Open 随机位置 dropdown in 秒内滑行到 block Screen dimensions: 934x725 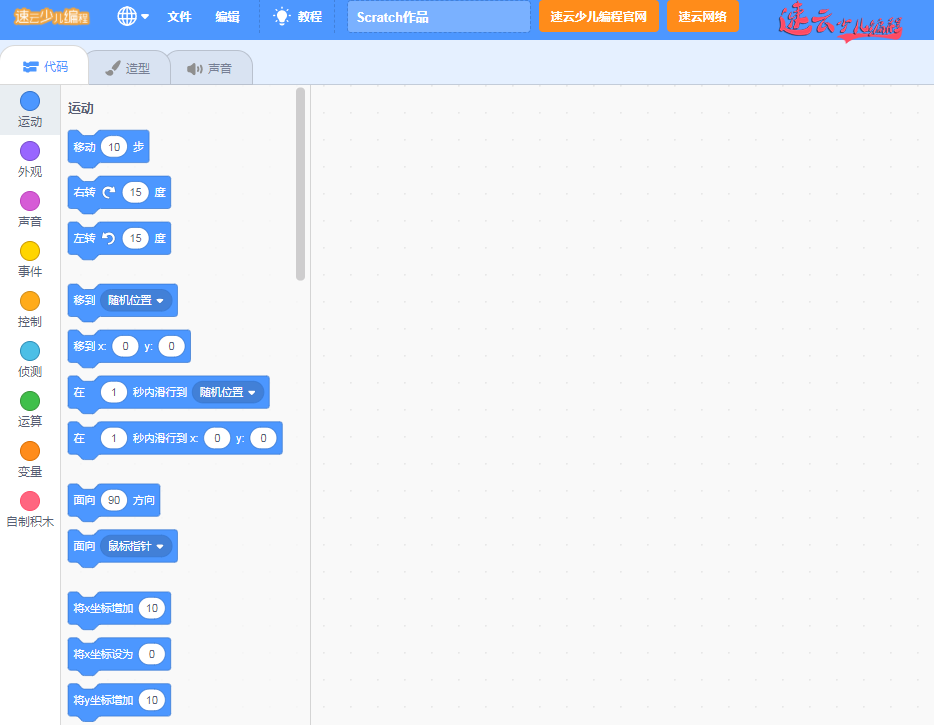pos(228,393)
